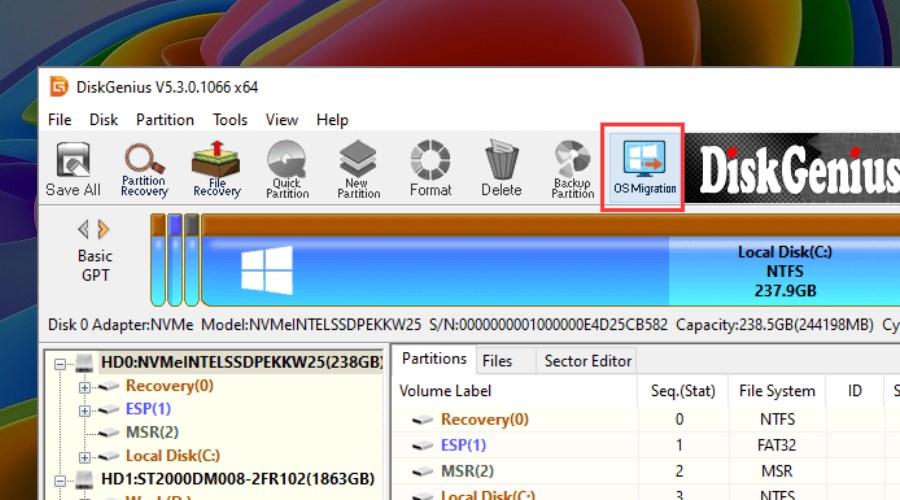Expand the Recovery(0) tree node
Image resolution: width=900 pixels, height=500 pixels.
pos(84,387)
